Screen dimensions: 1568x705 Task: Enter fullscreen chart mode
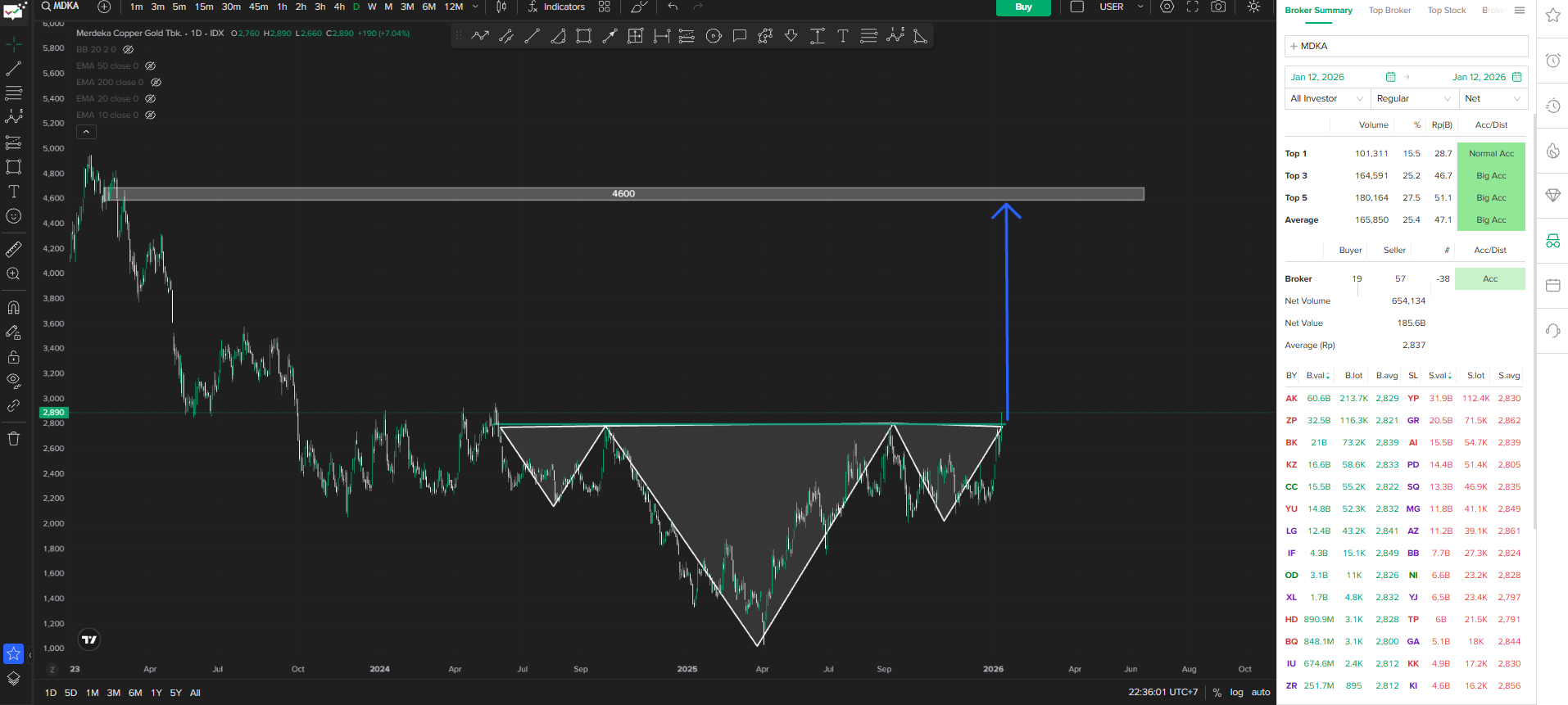coord(1193,7)
